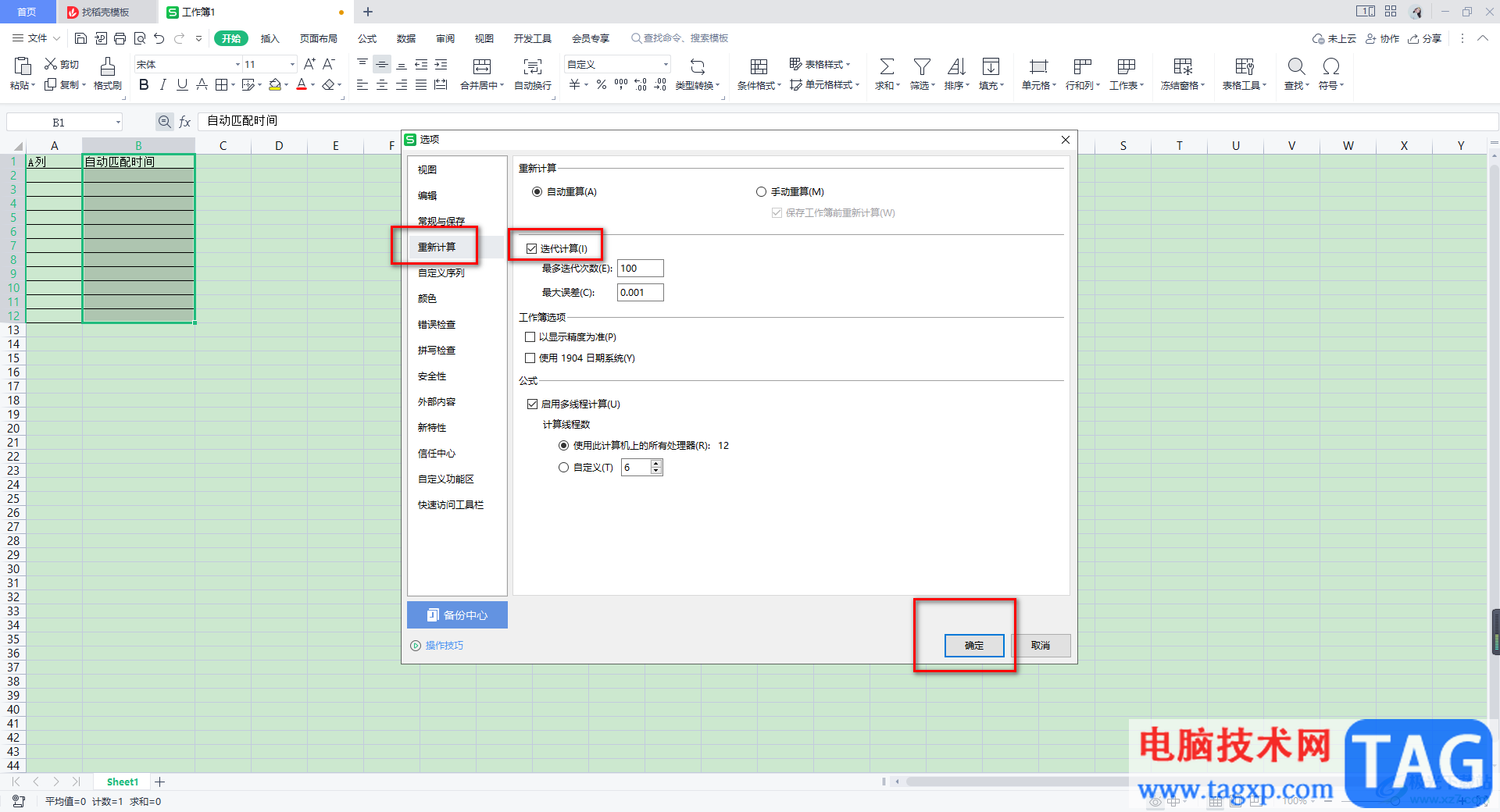
Task: Toggle Italic formatting
Action: click(x=162, y=84)
